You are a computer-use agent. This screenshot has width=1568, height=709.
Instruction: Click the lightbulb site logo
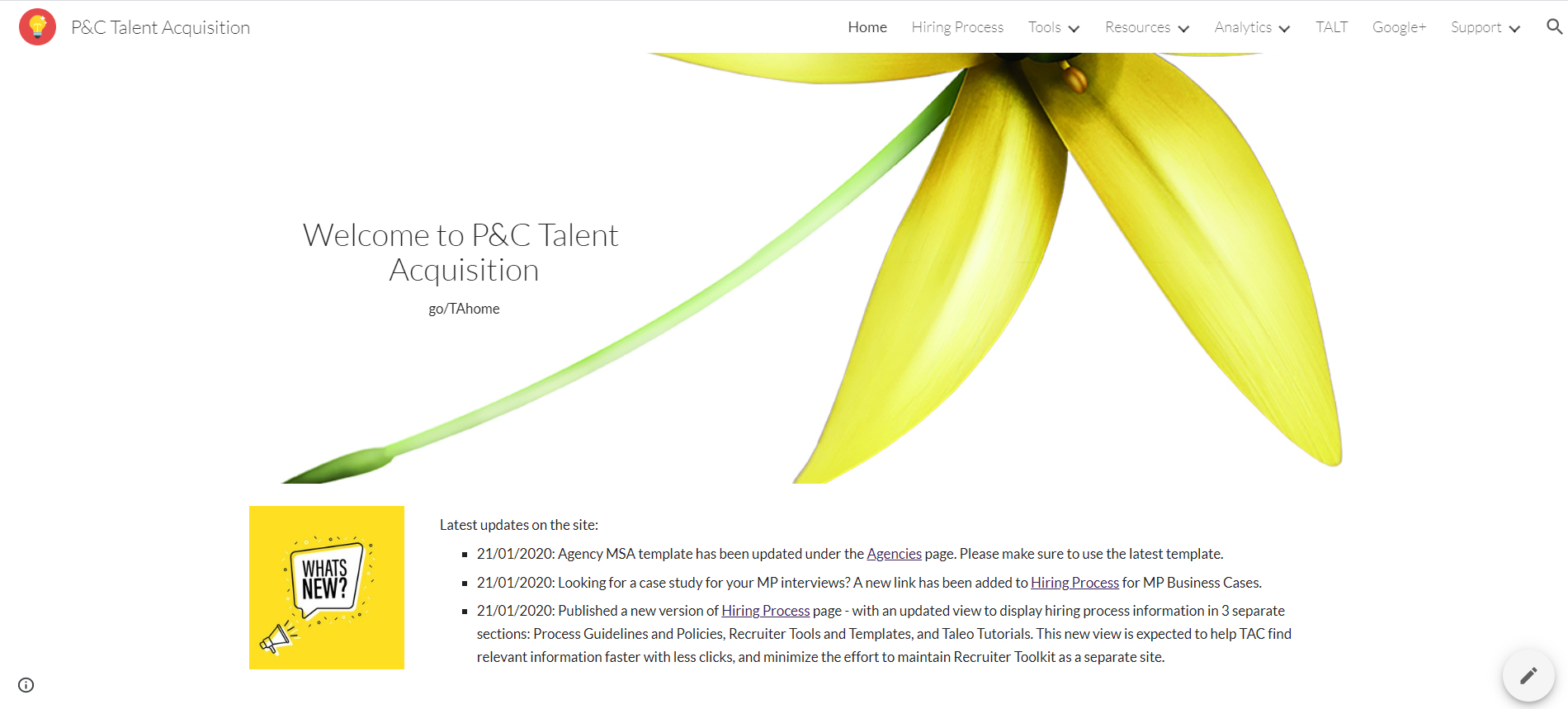point(37,27)
